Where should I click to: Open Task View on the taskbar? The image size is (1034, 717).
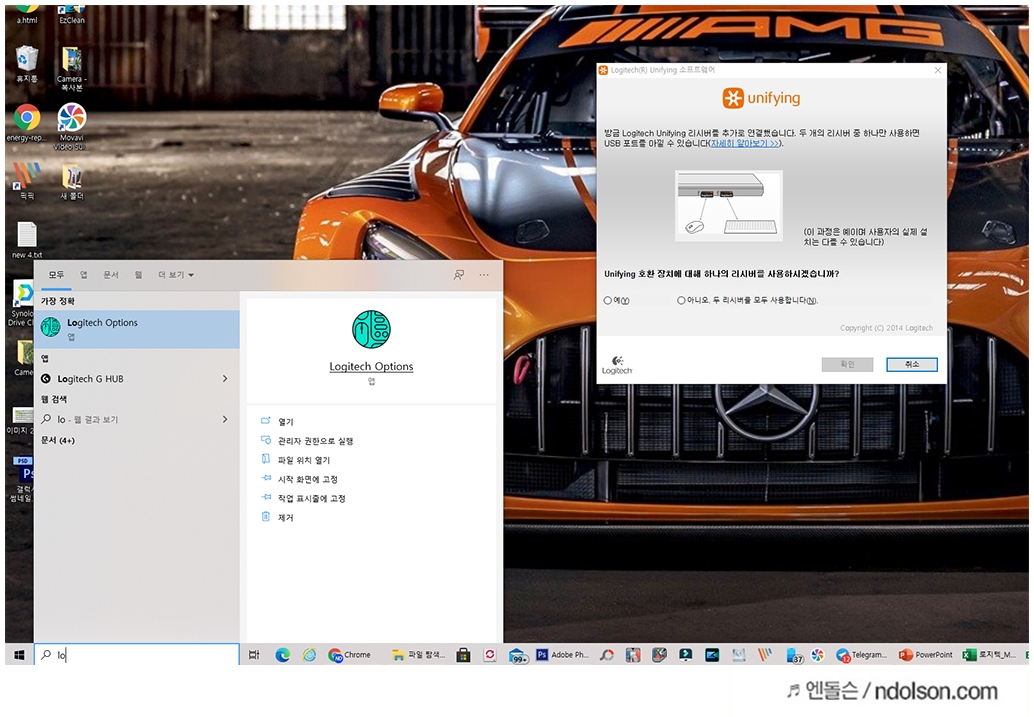[254, 655]
